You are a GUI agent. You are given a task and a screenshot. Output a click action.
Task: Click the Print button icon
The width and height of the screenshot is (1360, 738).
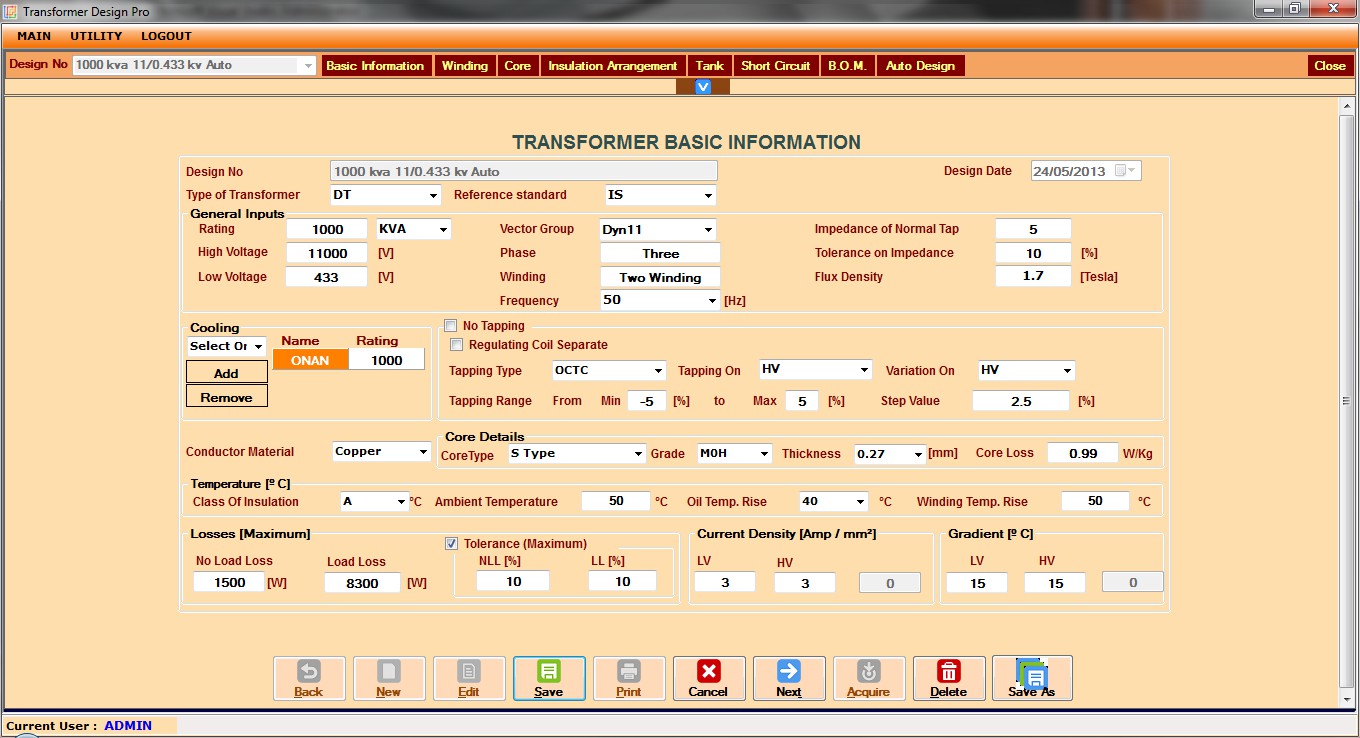pyautogui.click(x=629, y=671)
